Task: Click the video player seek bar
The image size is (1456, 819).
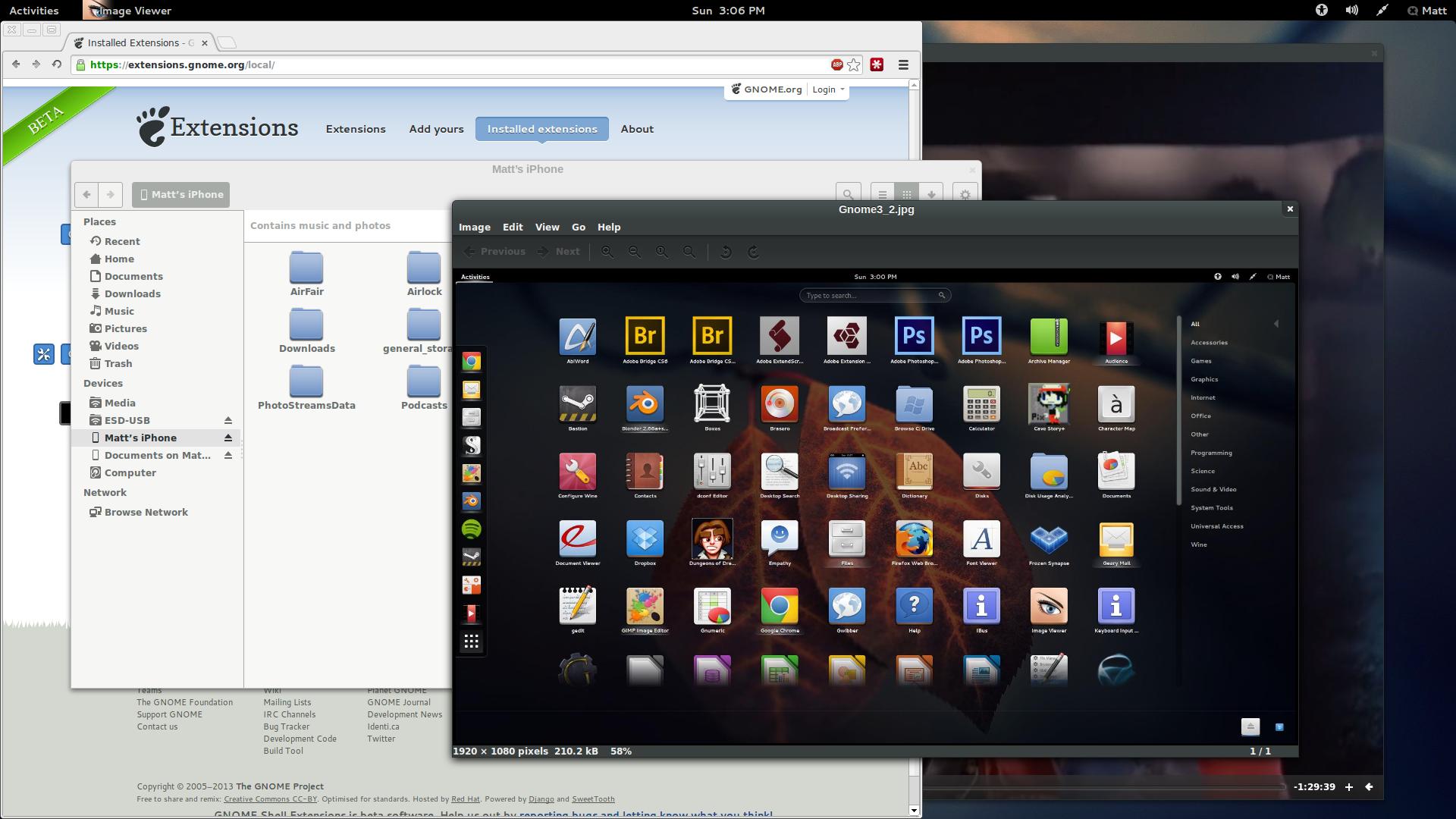Action: 1100,787
